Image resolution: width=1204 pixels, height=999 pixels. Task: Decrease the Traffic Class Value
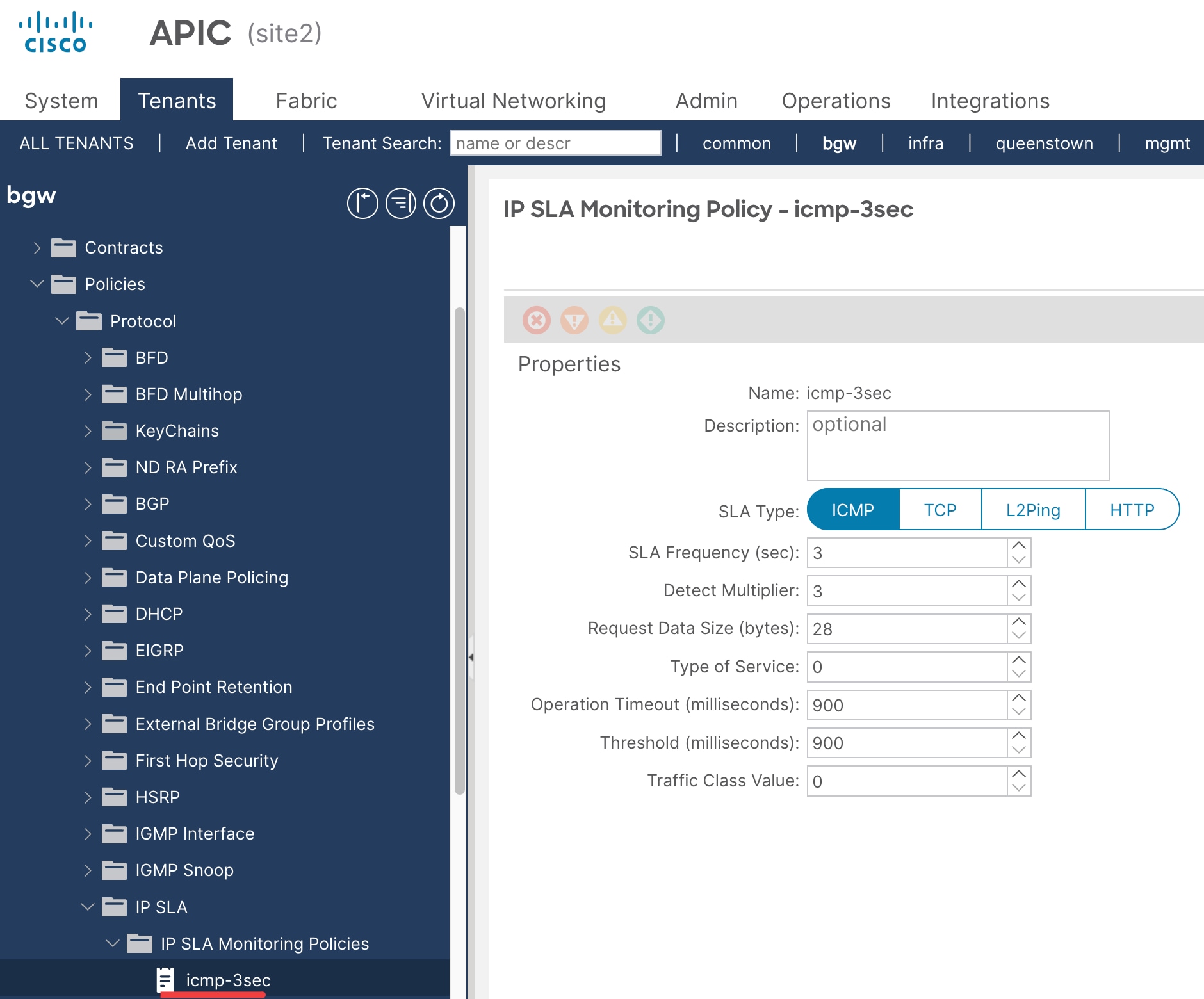click(1019, 788)
